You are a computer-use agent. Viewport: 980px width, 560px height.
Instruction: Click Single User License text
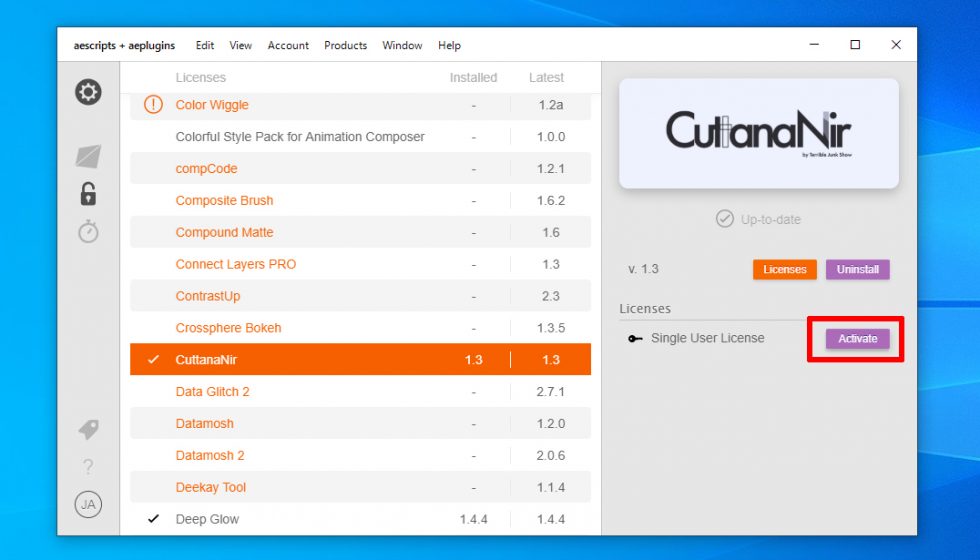[x=708, y=338]
